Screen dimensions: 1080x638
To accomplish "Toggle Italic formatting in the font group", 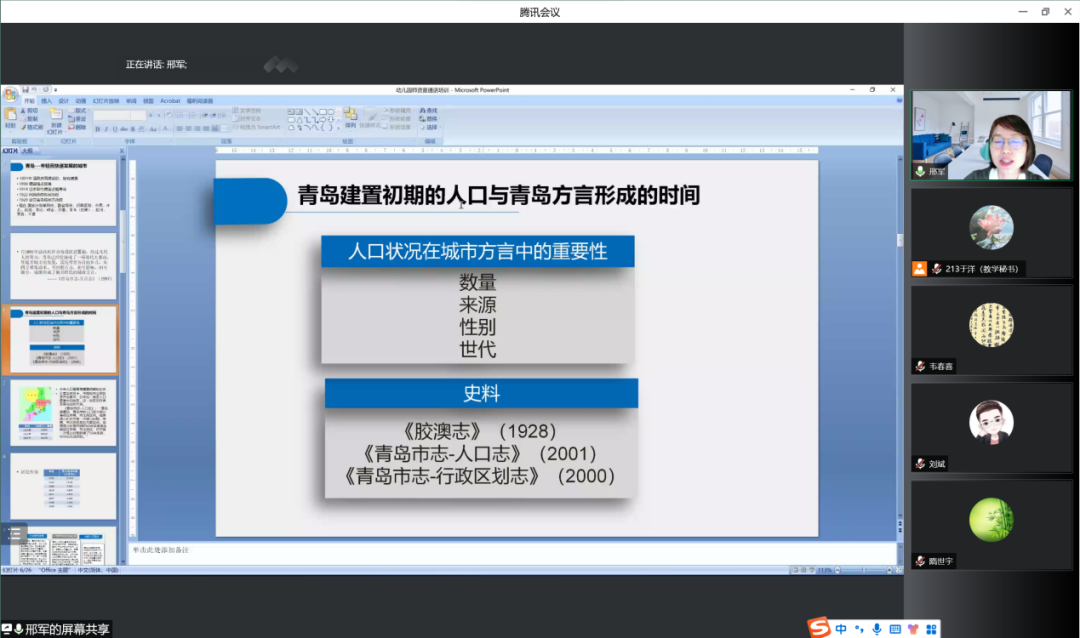I will (107, 129).
